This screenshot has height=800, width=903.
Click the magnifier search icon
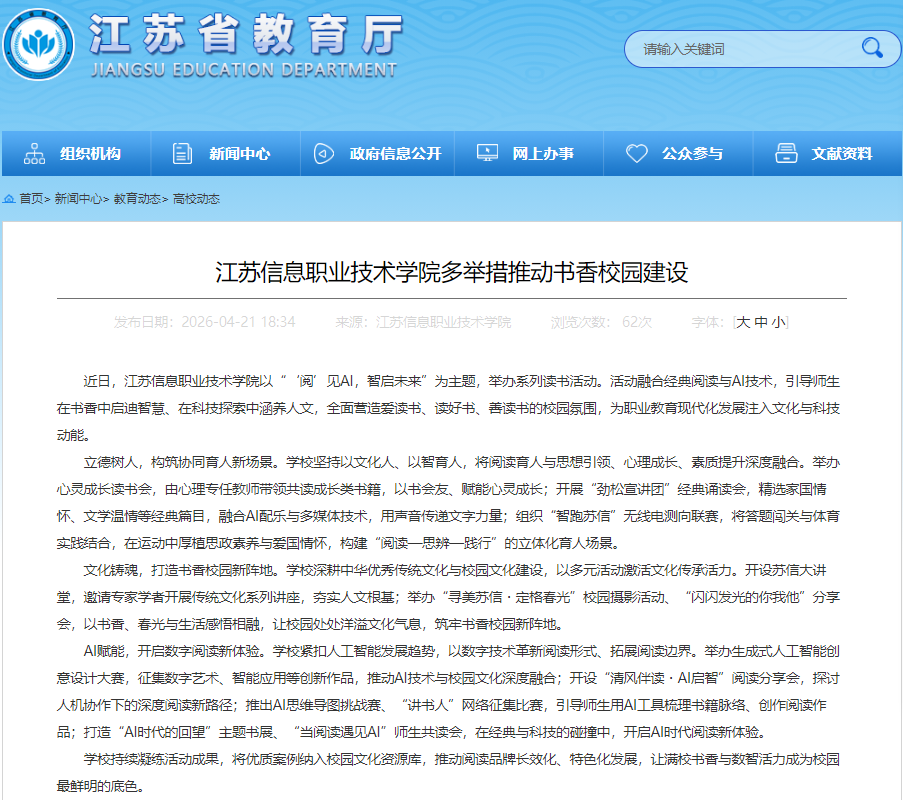[871, 47]
